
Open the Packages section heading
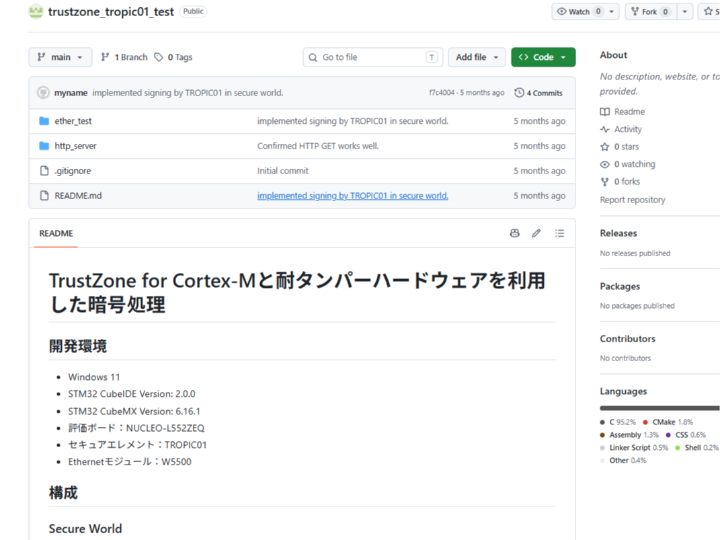coord(620,286)
